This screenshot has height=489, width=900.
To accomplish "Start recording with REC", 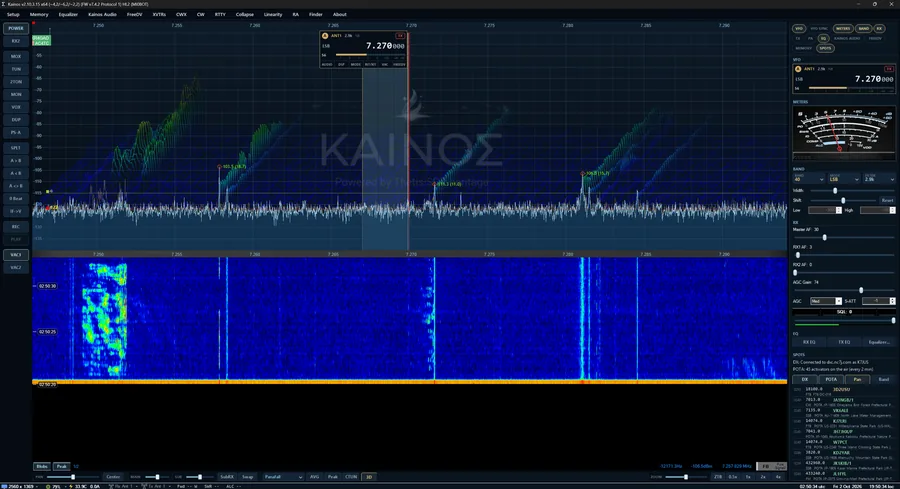I will [x=15, y=226].
